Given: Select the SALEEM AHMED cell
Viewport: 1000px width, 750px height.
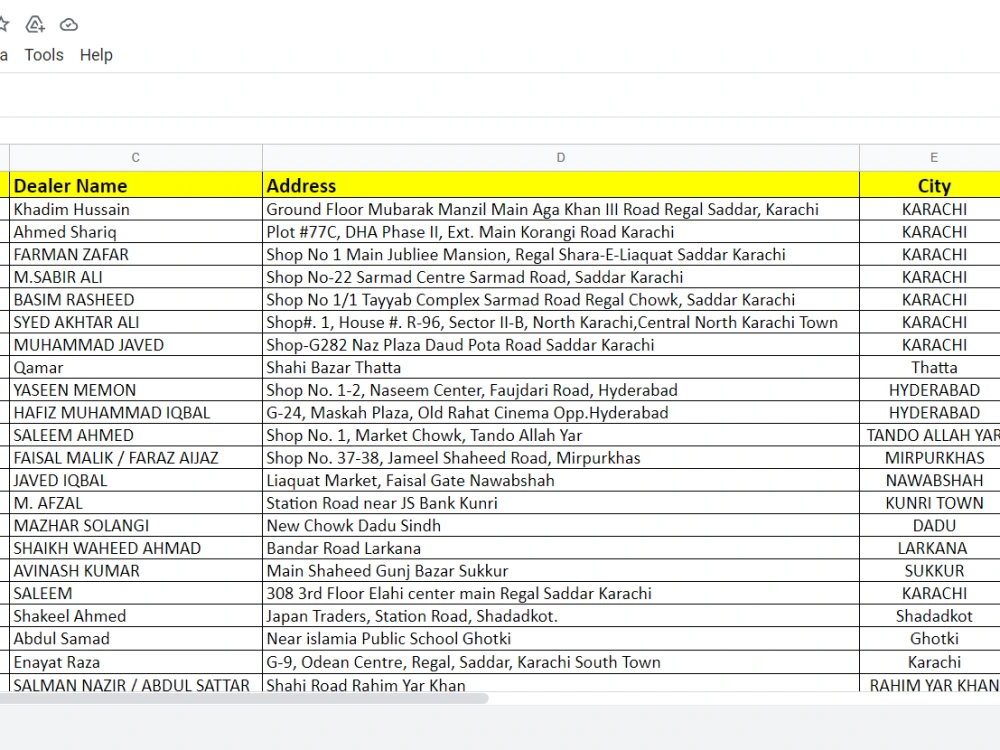Looking at the screenshot, I should (136, 436).
